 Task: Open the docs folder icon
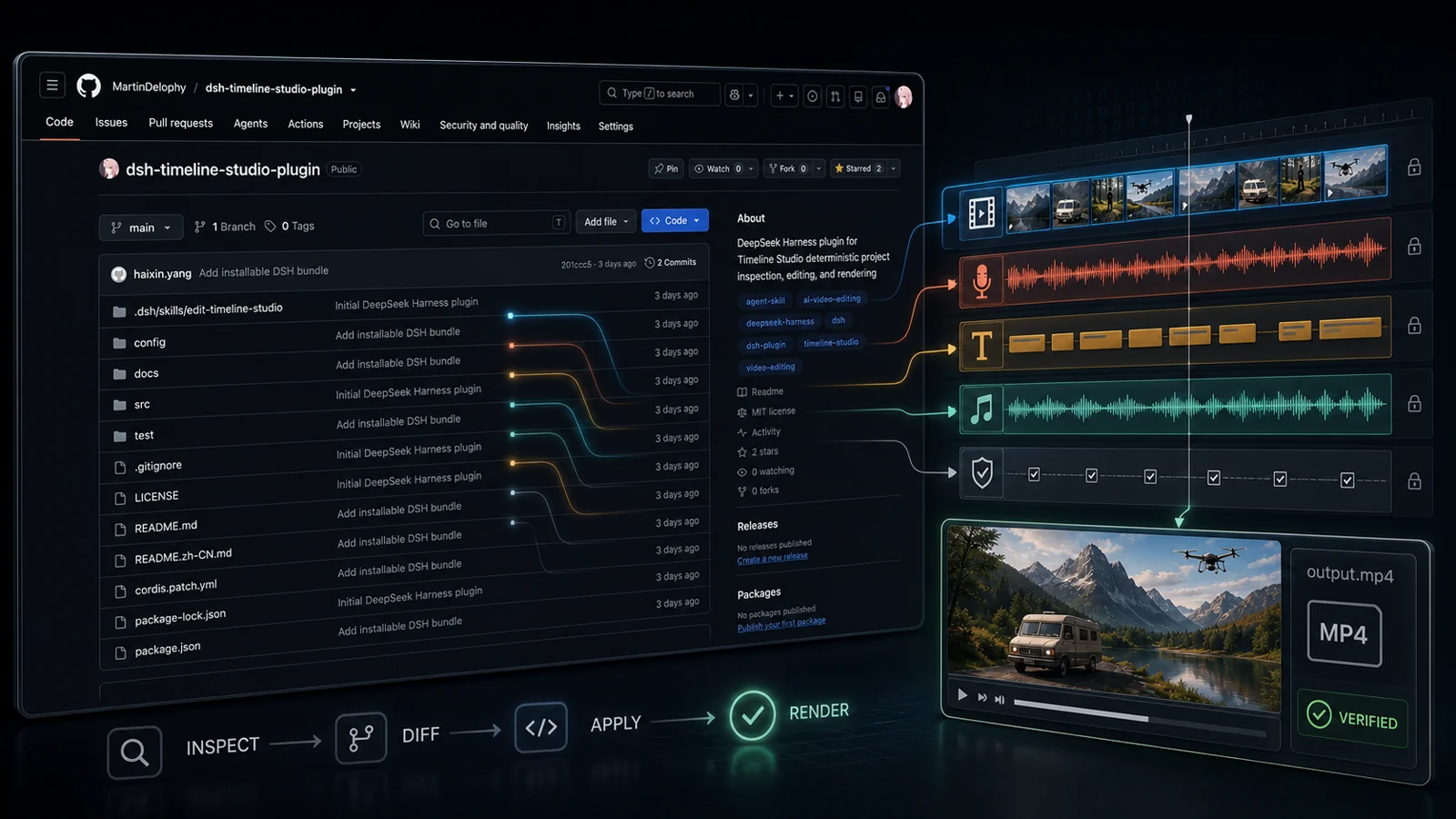[x=119, y=374]
